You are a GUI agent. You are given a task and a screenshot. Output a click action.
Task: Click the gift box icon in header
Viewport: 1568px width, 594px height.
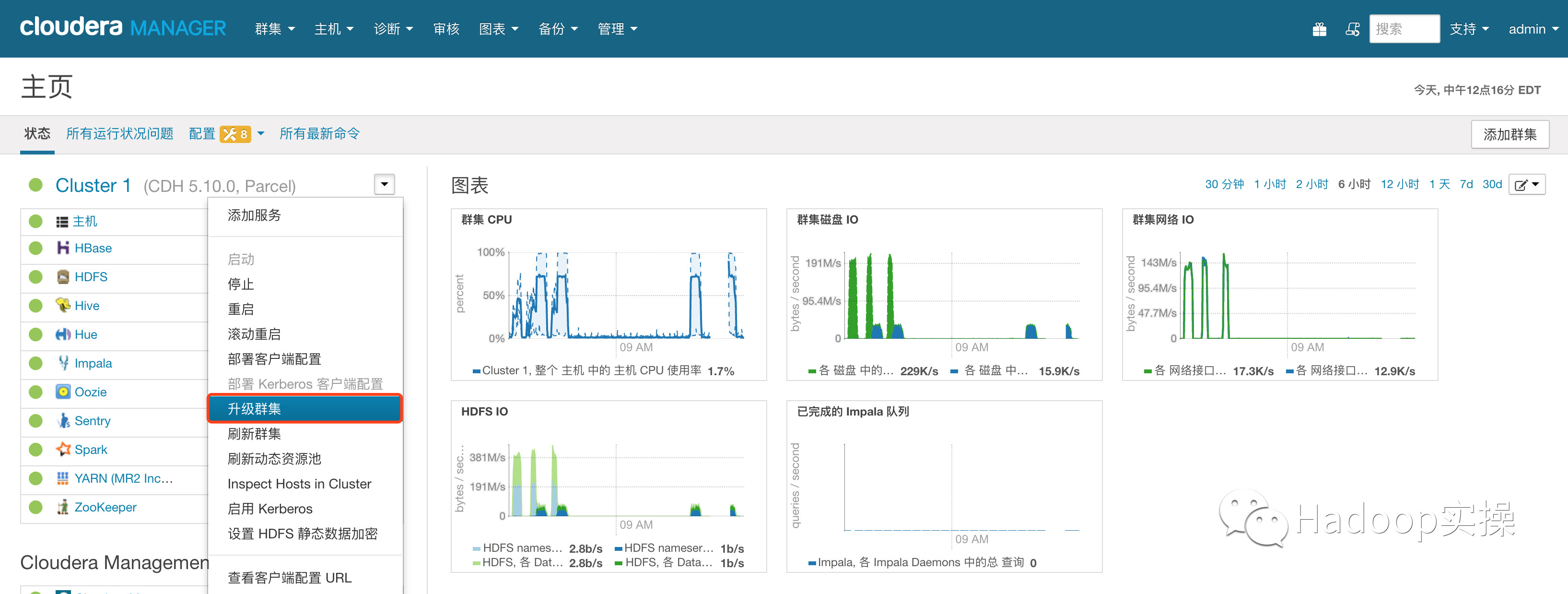[1319, 29]
